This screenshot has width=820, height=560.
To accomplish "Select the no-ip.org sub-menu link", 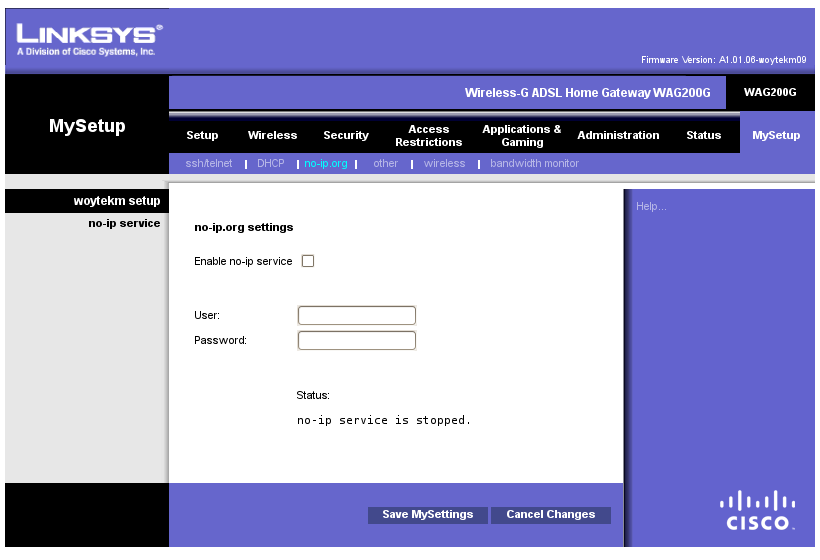I will [x=326, y=163].
